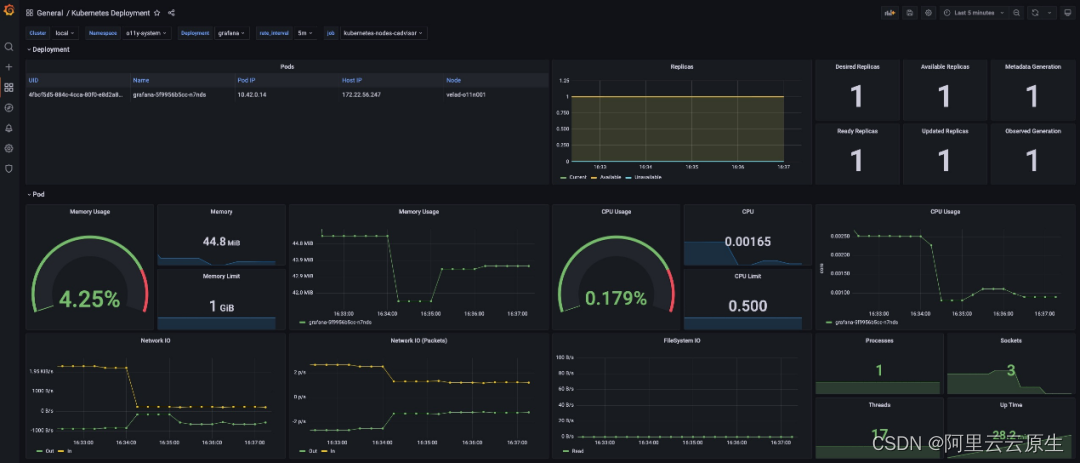Click Pod IP value 10.42.0.14
This screenshot has height=463, width=1080.
pyautogui.click(x=251, y=94)
